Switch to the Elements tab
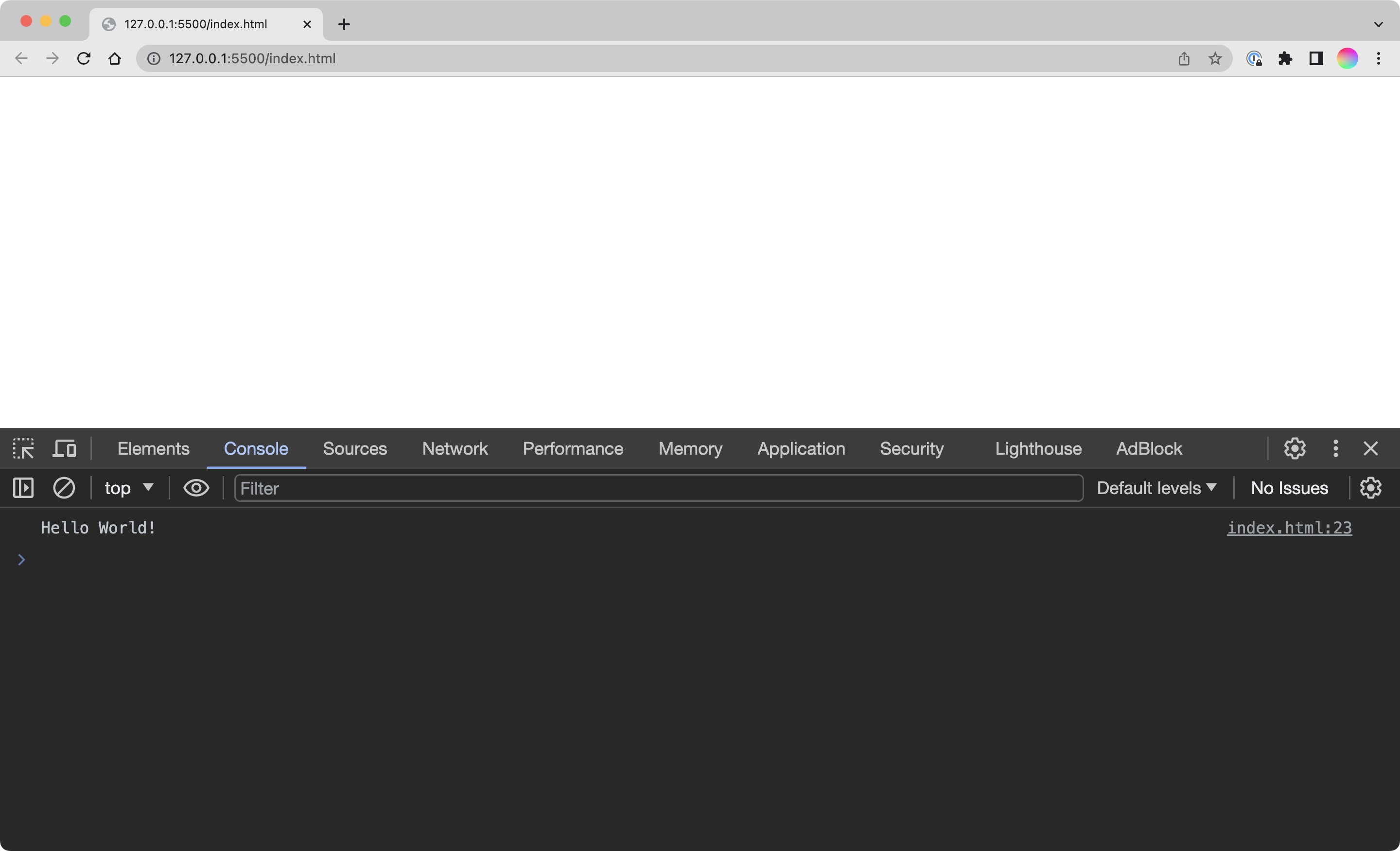Viewport: 1400px width, 851px height. (x=154, y=448)
